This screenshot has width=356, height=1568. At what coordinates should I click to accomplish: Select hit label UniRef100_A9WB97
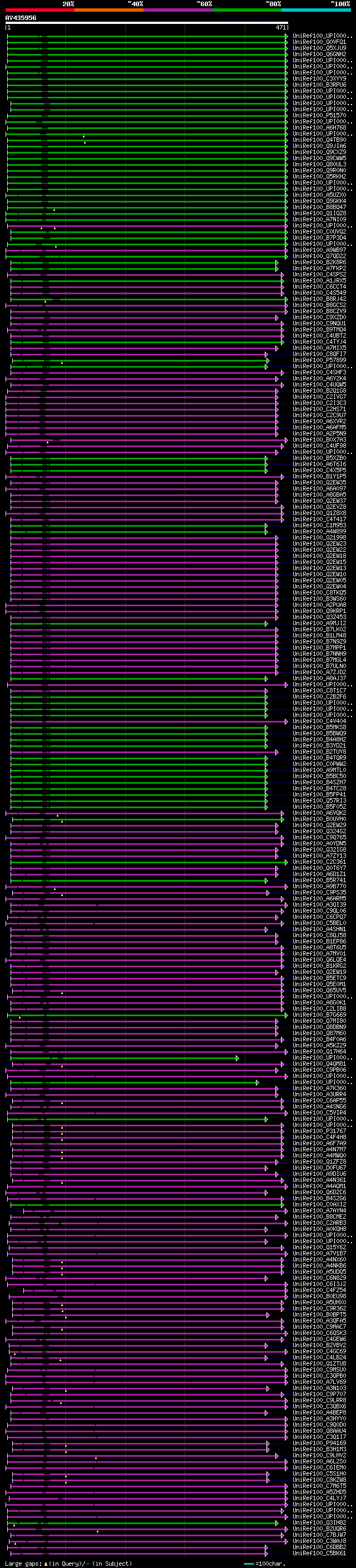(x=319, y=250)
